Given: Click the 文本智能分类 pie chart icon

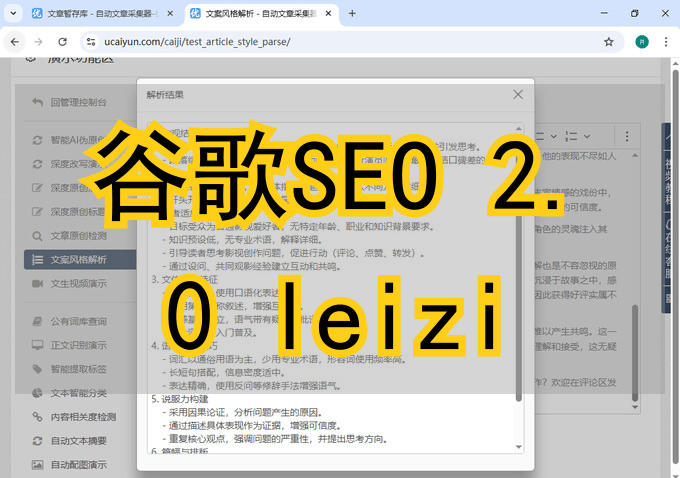Looking at the screenshot, I should click(37, 393).
